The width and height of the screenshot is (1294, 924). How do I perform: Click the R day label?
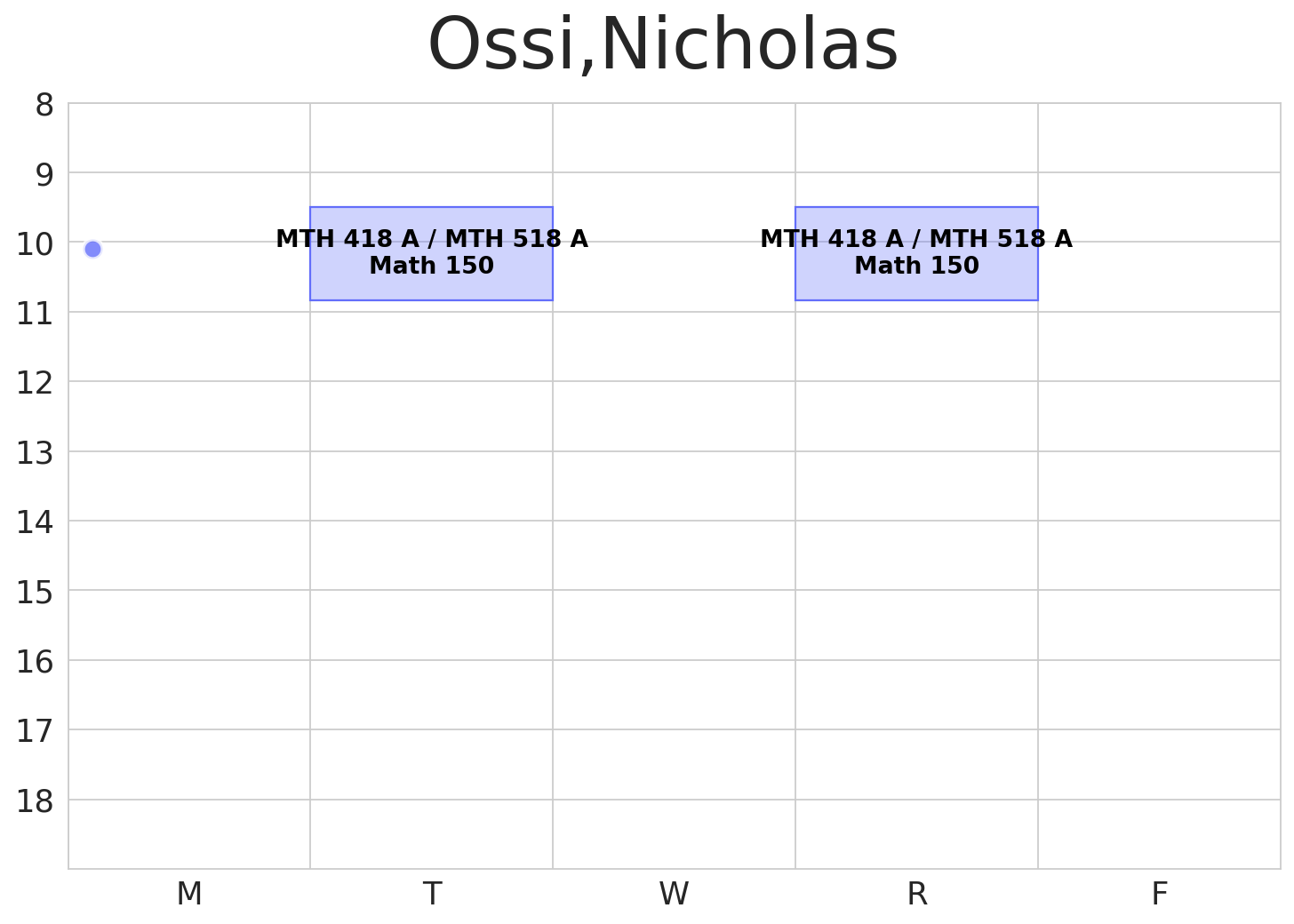pyautogui.click(x=916, y=894)
